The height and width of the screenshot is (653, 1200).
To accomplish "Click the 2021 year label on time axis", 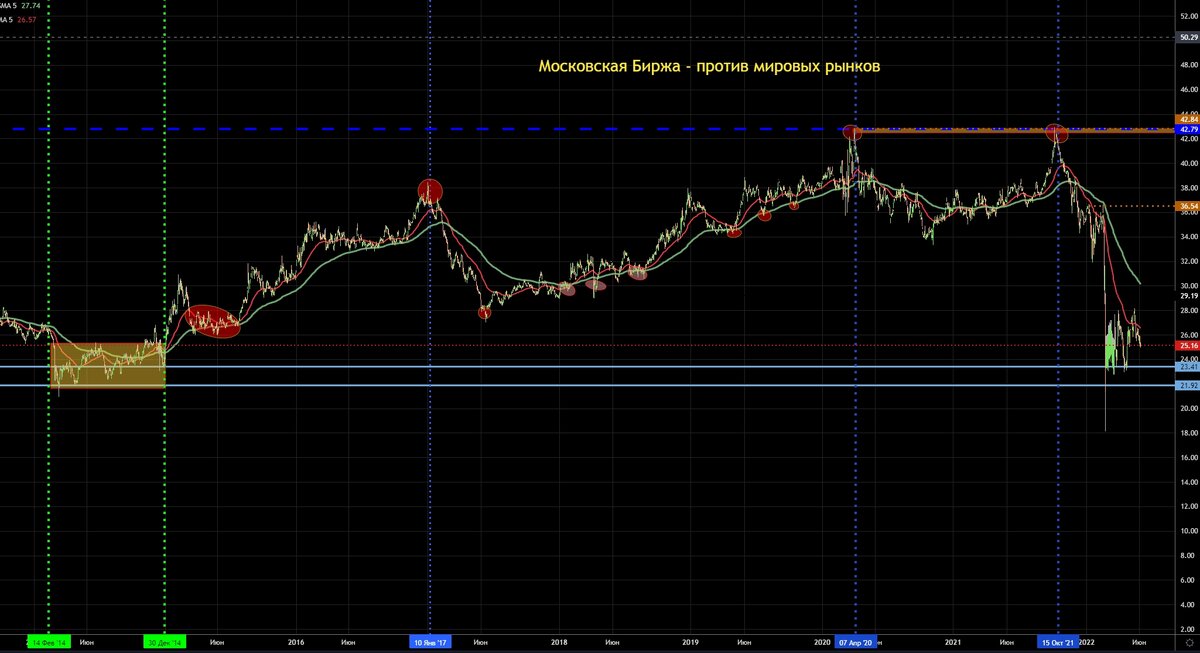I will 953,641.
